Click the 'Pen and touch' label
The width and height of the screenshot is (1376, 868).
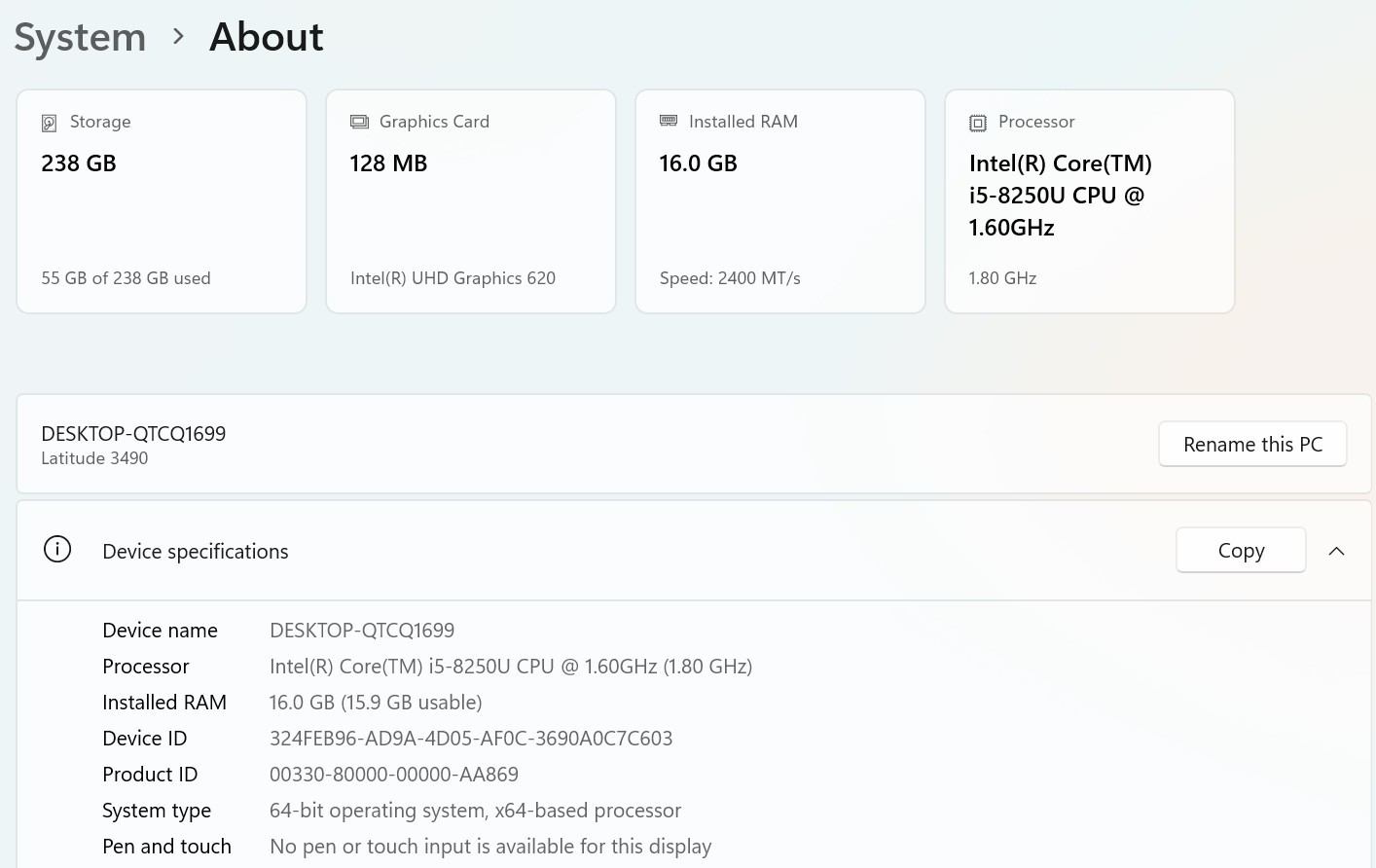tap(166, 847)
